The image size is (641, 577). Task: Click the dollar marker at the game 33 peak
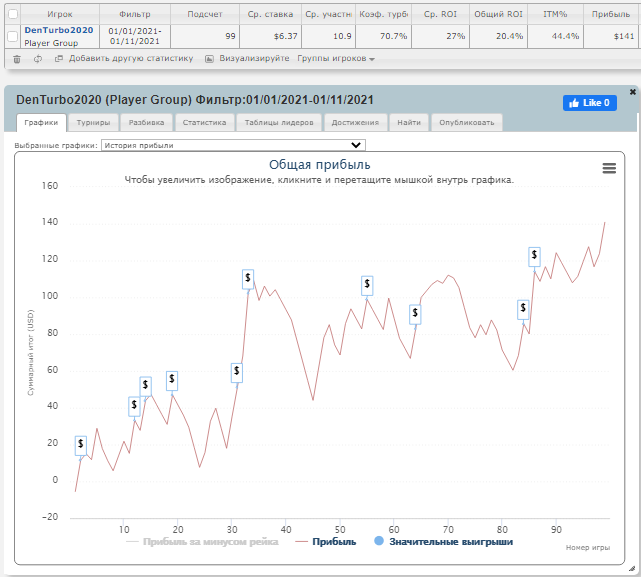pyautogui.click(x=248, y=279)
